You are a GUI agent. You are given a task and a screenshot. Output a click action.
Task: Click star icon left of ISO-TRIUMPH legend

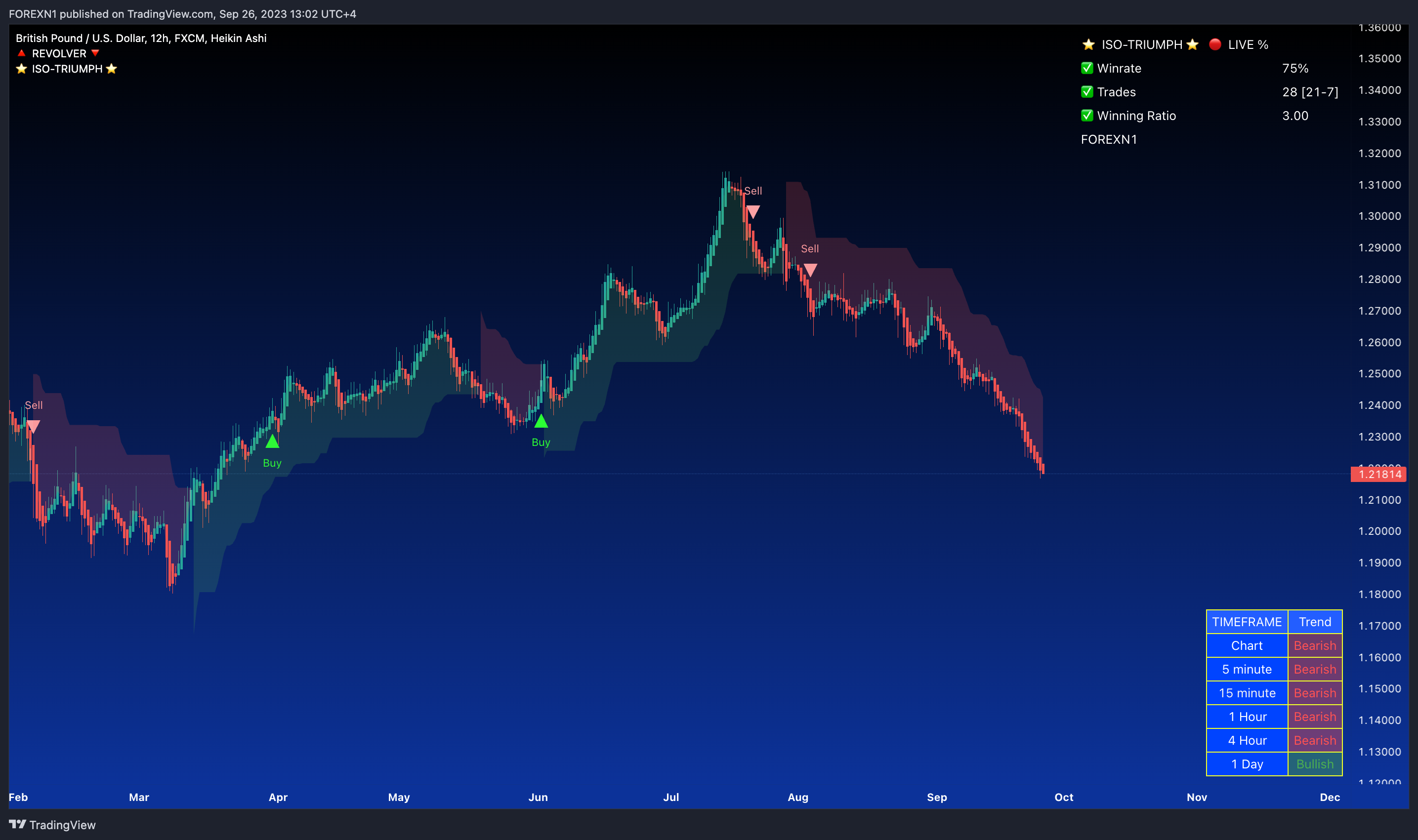tap(22, 69)
